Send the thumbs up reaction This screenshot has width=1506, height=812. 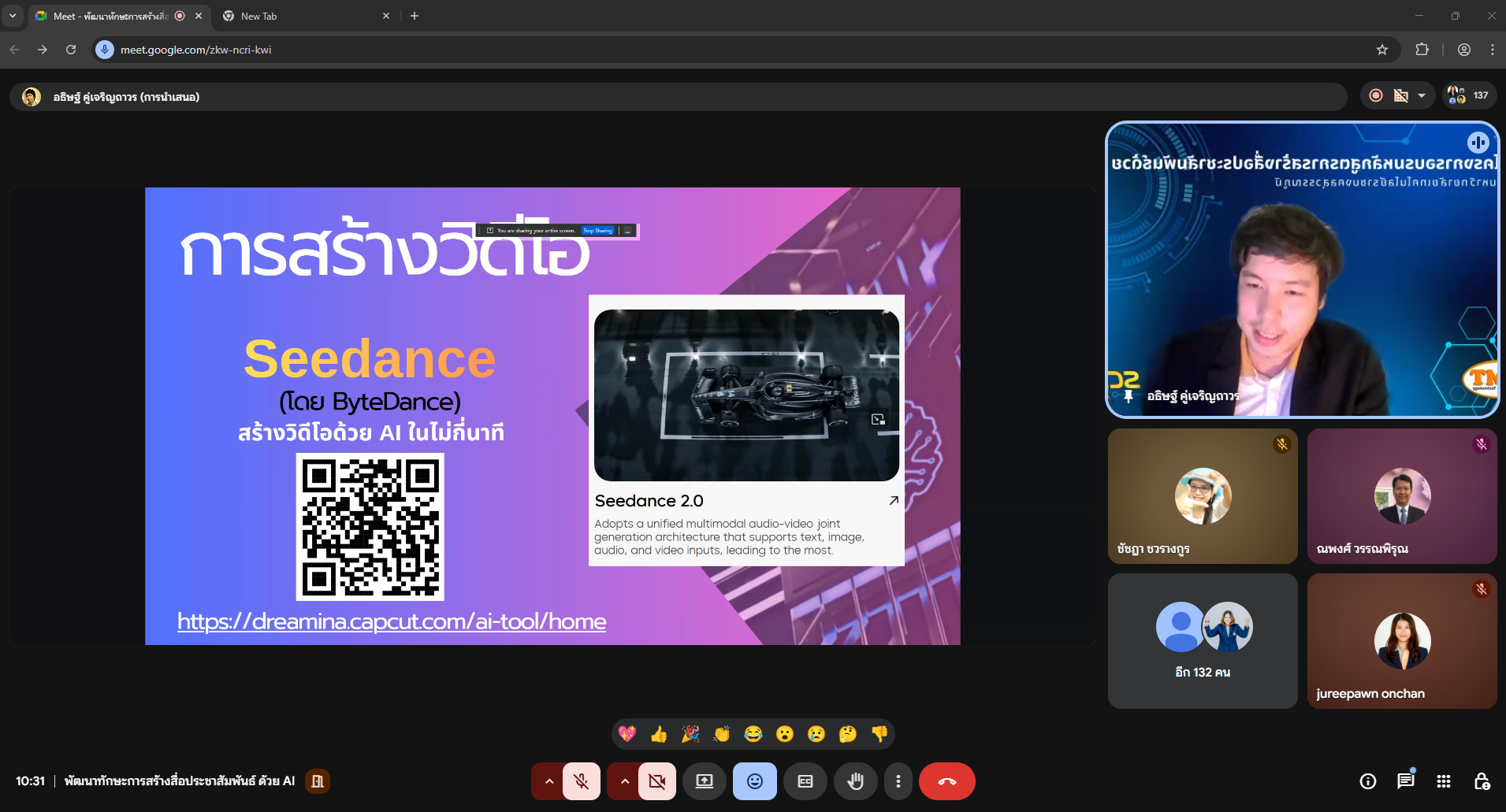click(659, 734)
